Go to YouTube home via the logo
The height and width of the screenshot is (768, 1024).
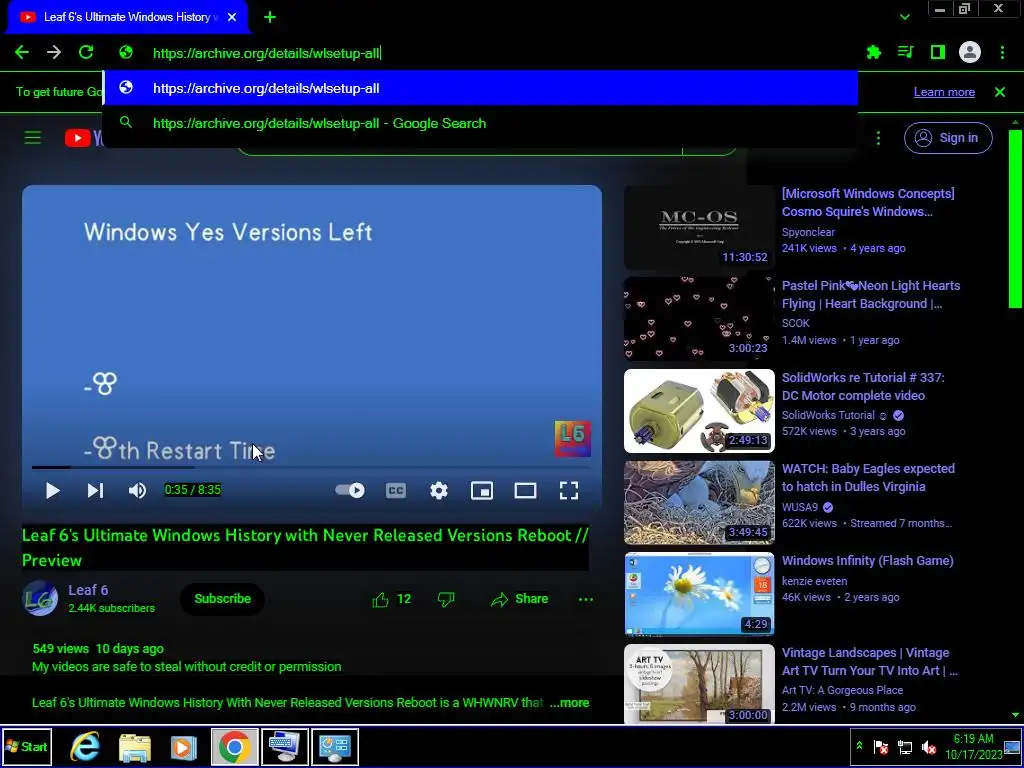click(84, 138)
